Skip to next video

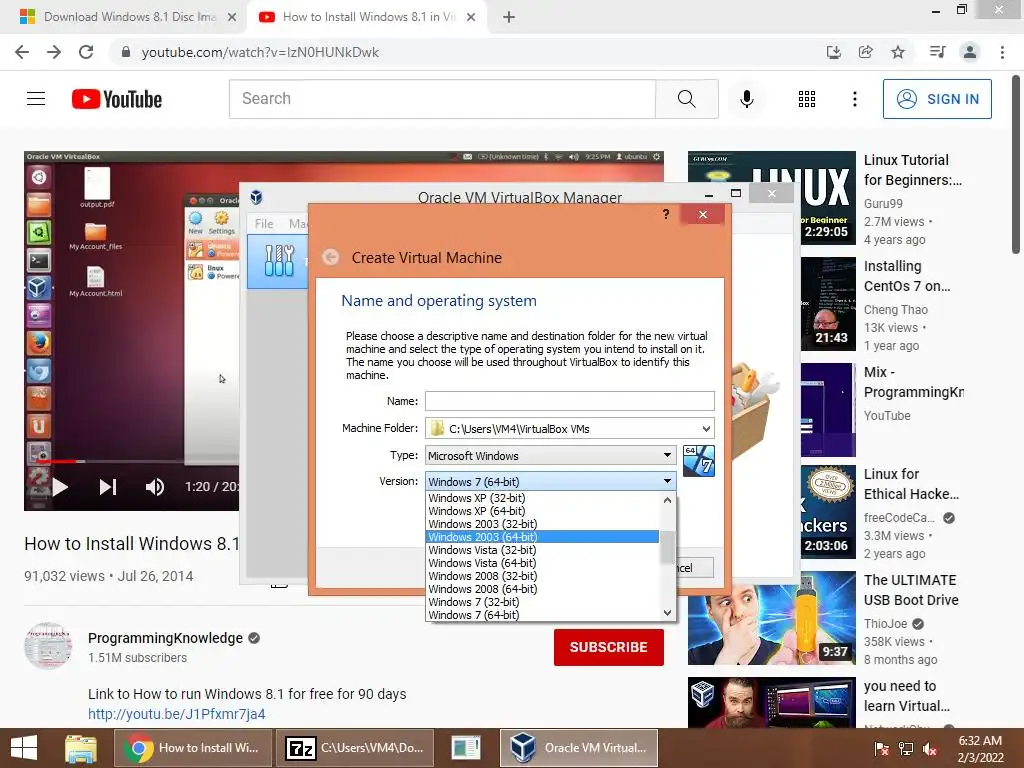(x=108, y=487)
